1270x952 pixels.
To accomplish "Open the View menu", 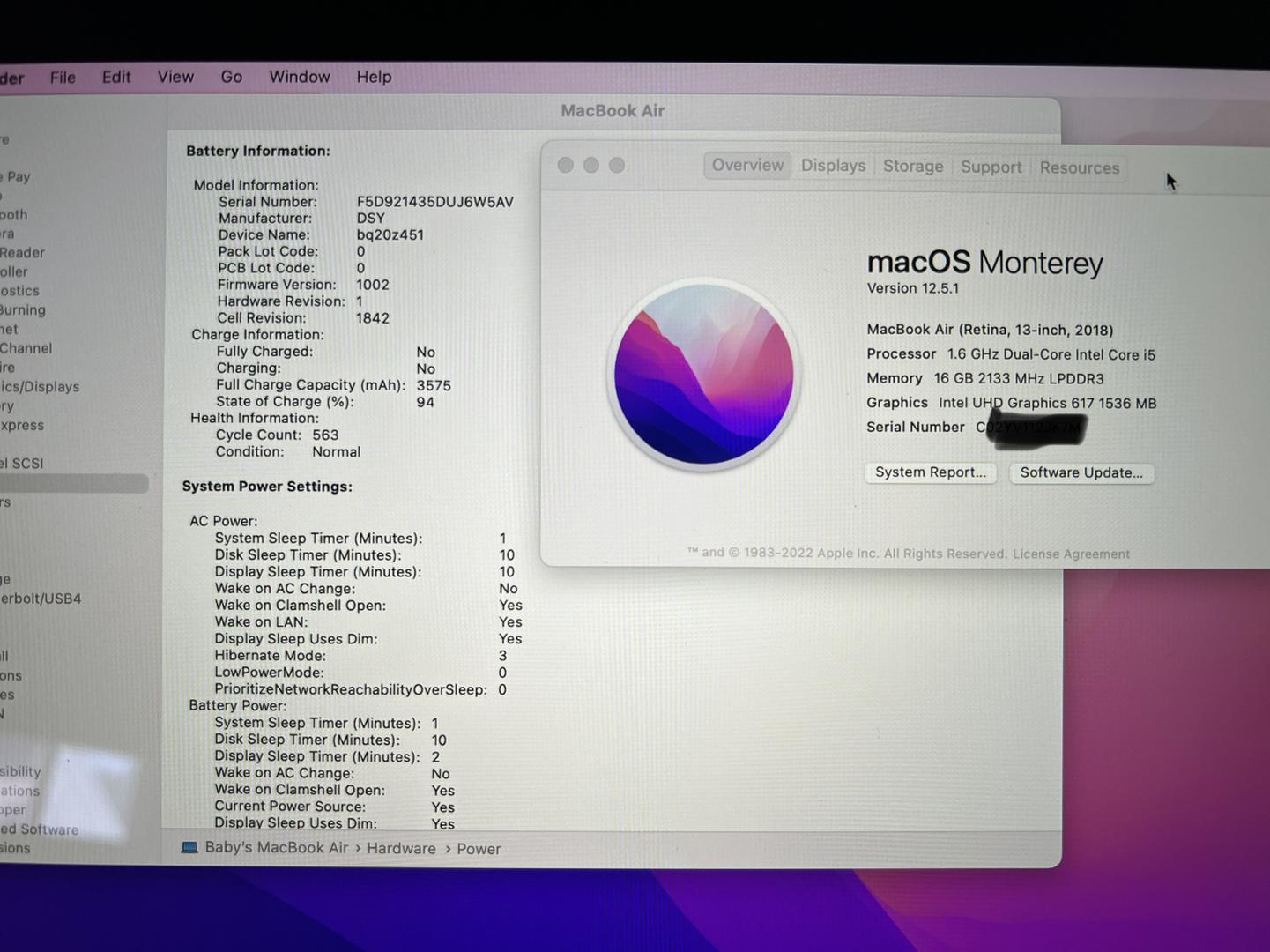I will (175, 77).
